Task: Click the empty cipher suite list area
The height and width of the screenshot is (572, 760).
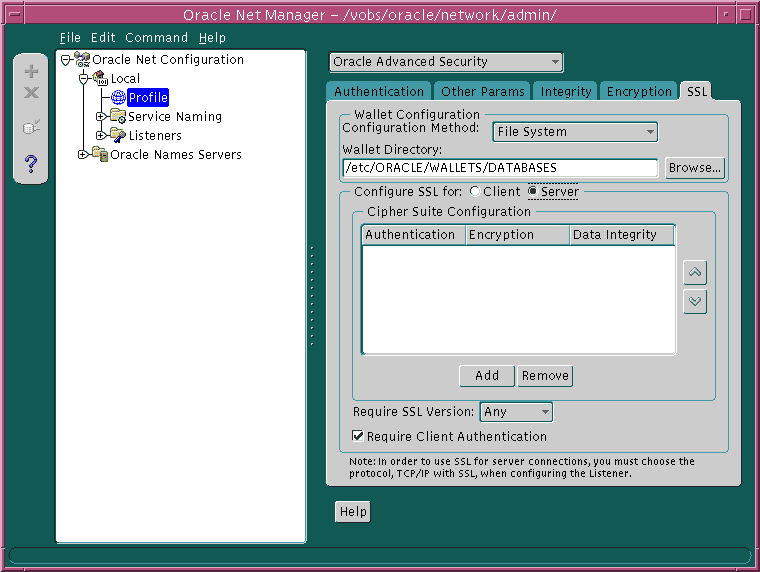Action: pos(519,299)
